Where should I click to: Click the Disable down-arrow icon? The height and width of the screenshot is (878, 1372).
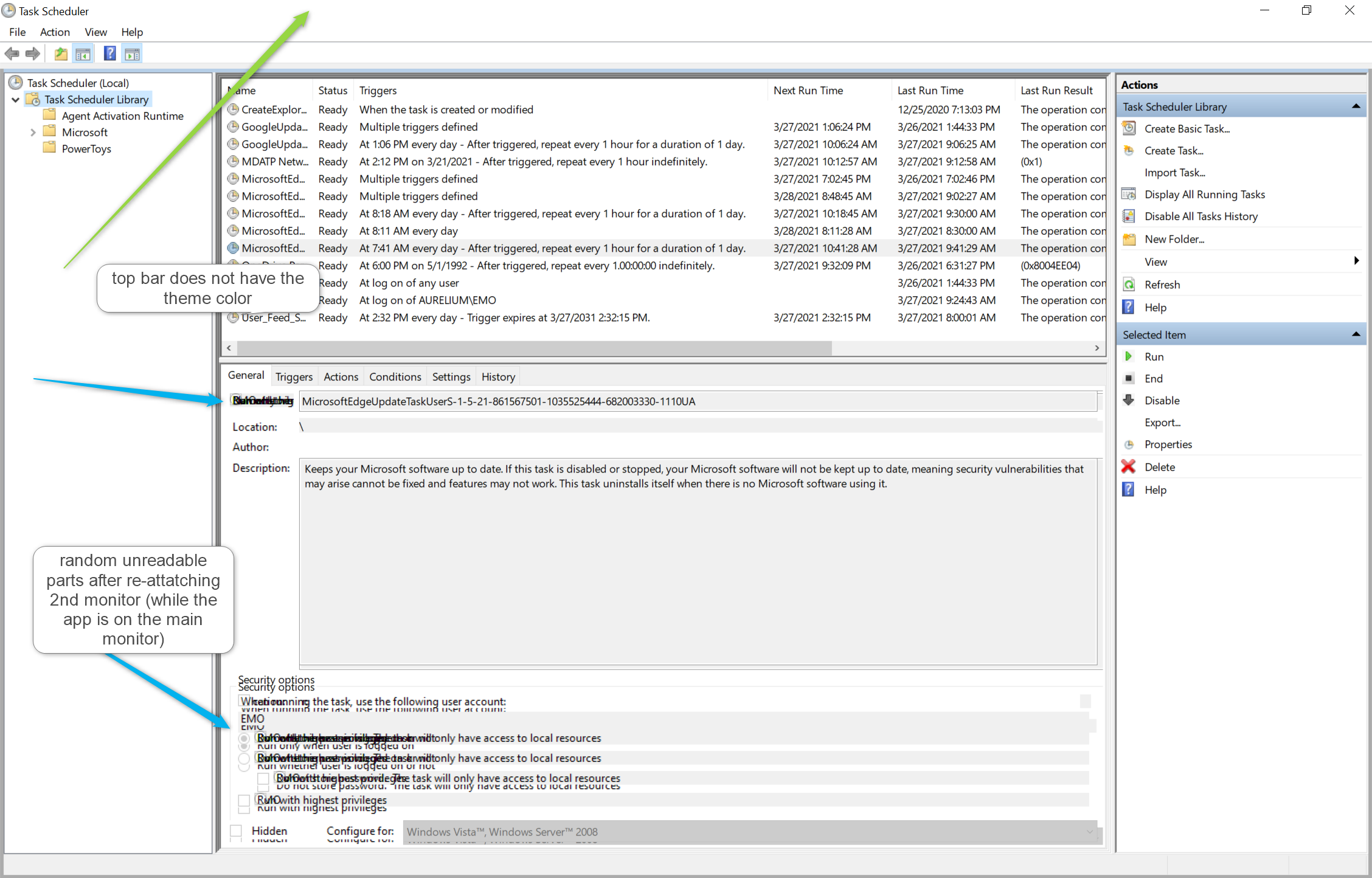1129,400
